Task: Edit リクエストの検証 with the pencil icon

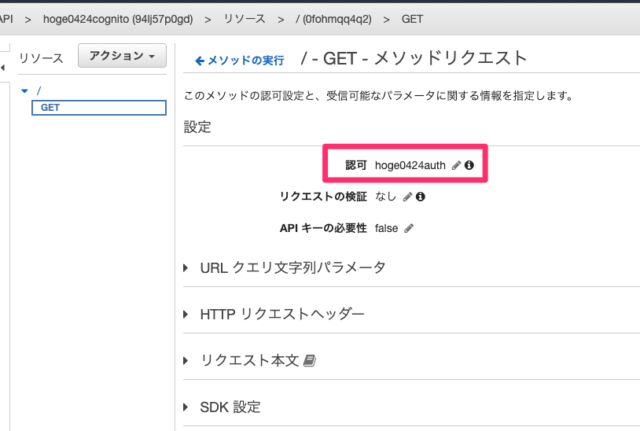Action: (407, 197)
